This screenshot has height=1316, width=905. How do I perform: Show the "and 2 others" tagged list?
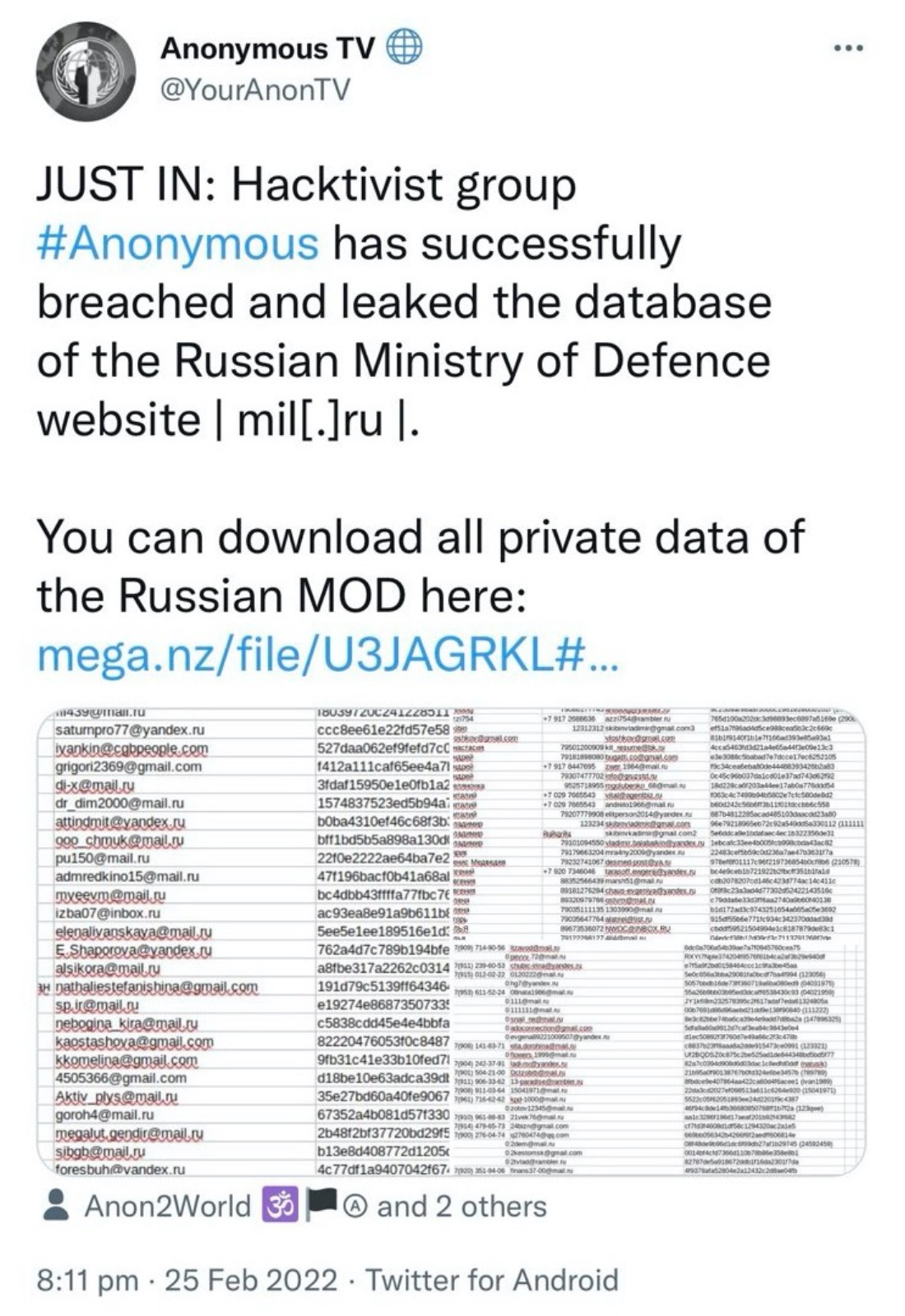(x=462, y=1206)
